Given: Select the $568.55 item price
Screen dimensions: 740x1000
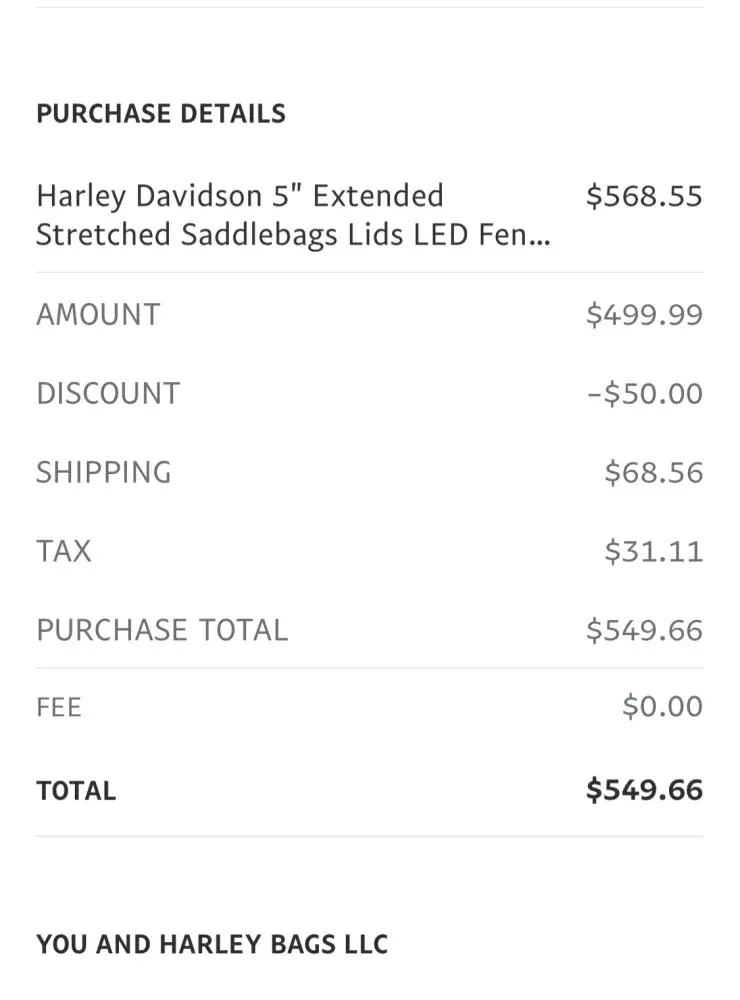Looking at the screenshot, I should click(x=644, y=196).
